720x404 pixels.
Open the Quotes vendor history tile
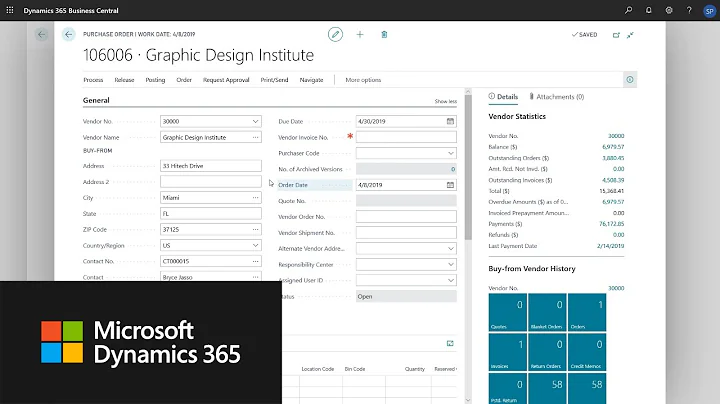[x=507, y=312]
